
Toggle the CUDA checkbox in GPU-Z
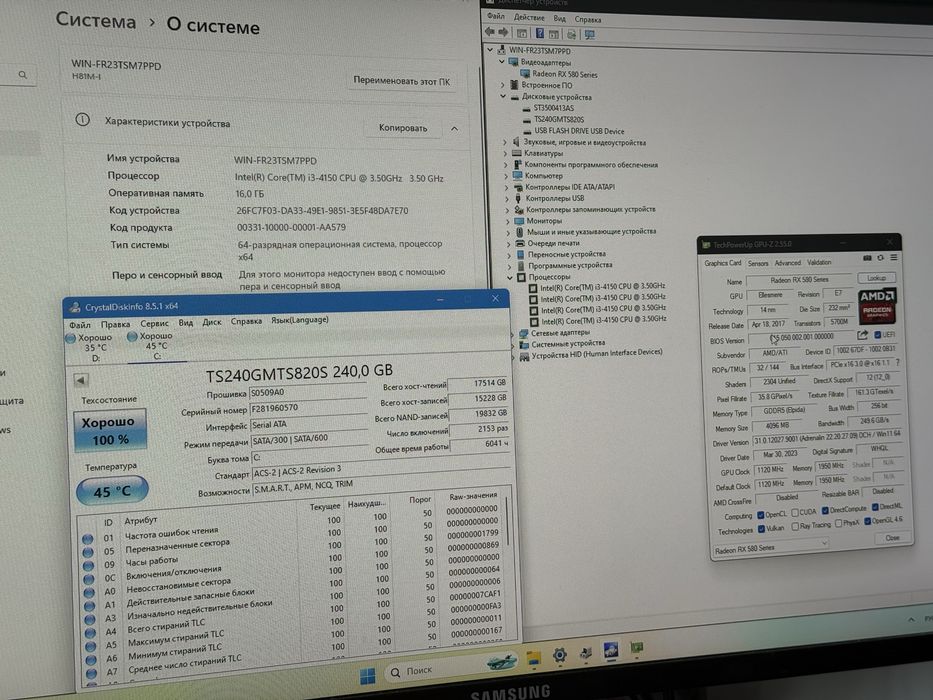794,512
